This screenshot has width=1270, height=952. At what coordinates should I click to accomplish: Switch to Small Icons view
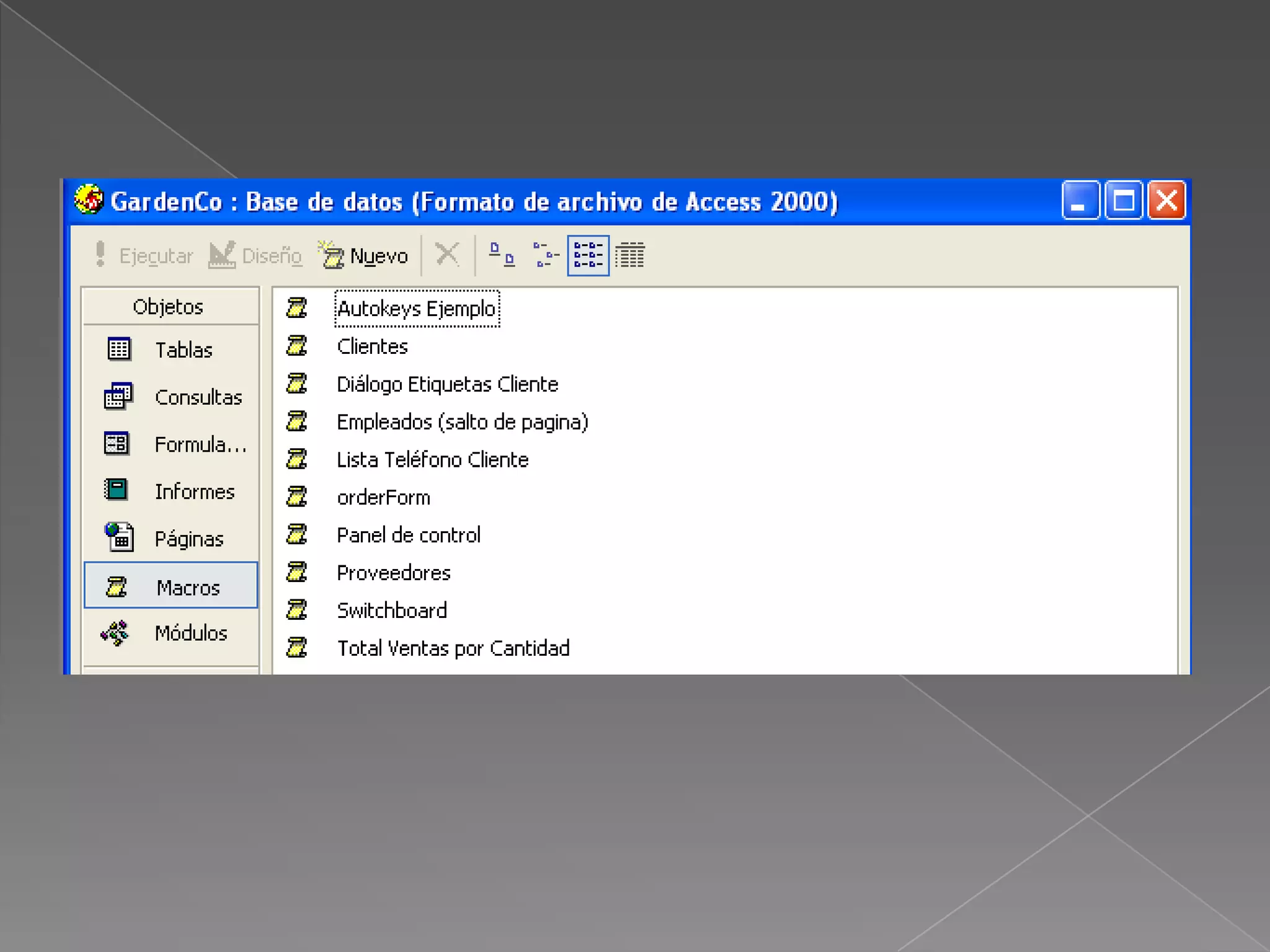click(545, 255)
